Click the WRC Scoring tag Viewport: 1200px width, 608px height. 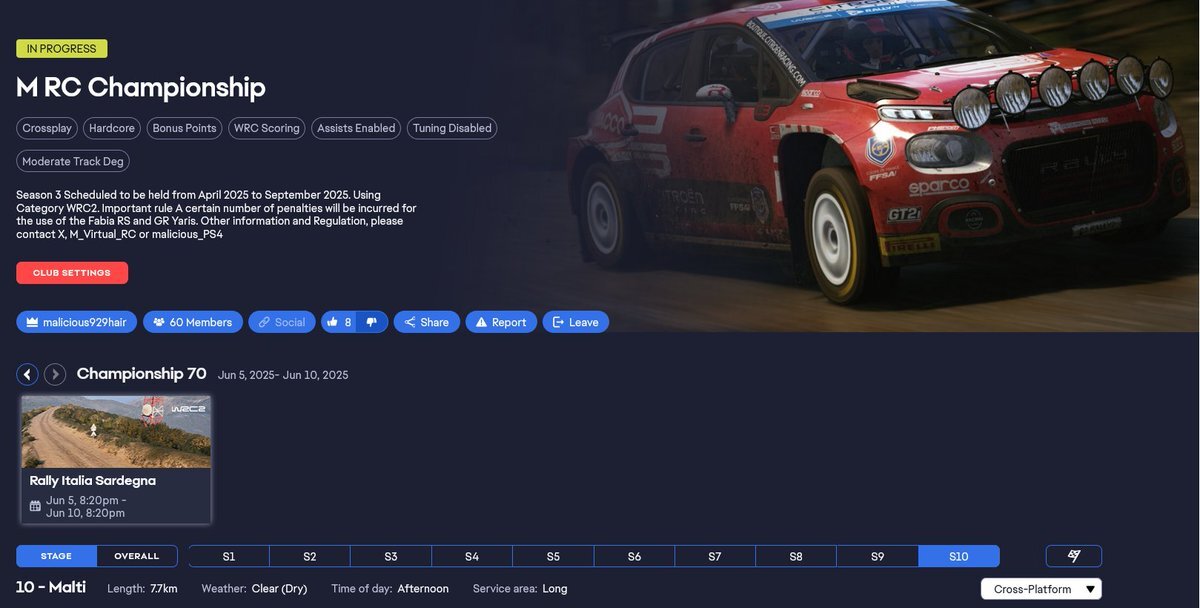[x=267, y=128]
